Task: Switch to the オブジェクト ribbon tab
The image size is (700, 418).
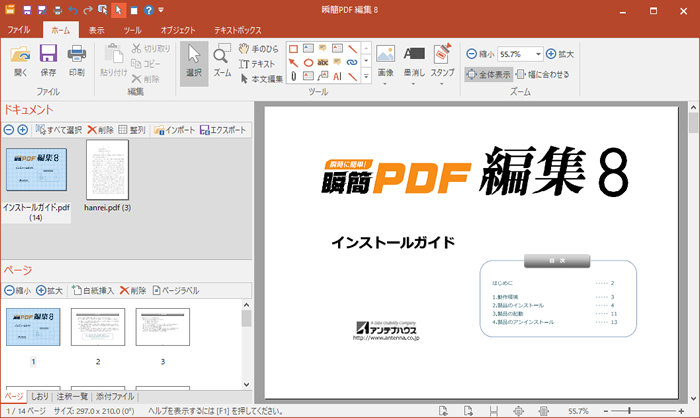Action: click(178, 30)
